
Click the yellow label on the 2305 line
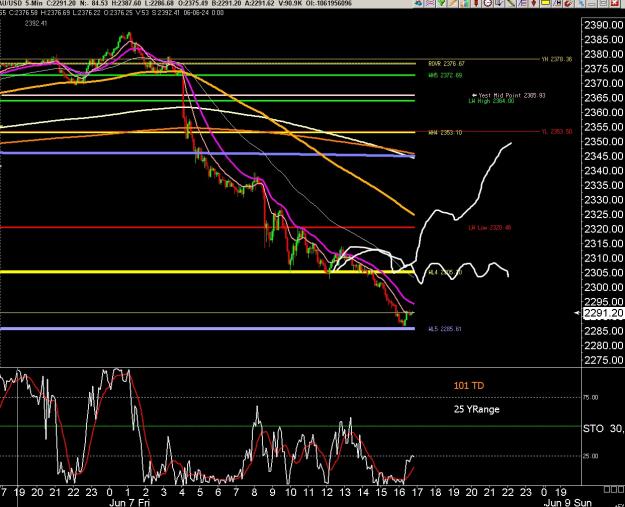point(445,273)
